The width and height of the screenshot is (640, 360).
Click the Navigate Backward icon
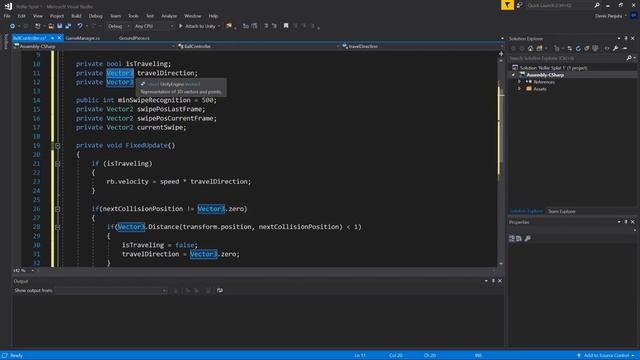[x=12, y=26]
